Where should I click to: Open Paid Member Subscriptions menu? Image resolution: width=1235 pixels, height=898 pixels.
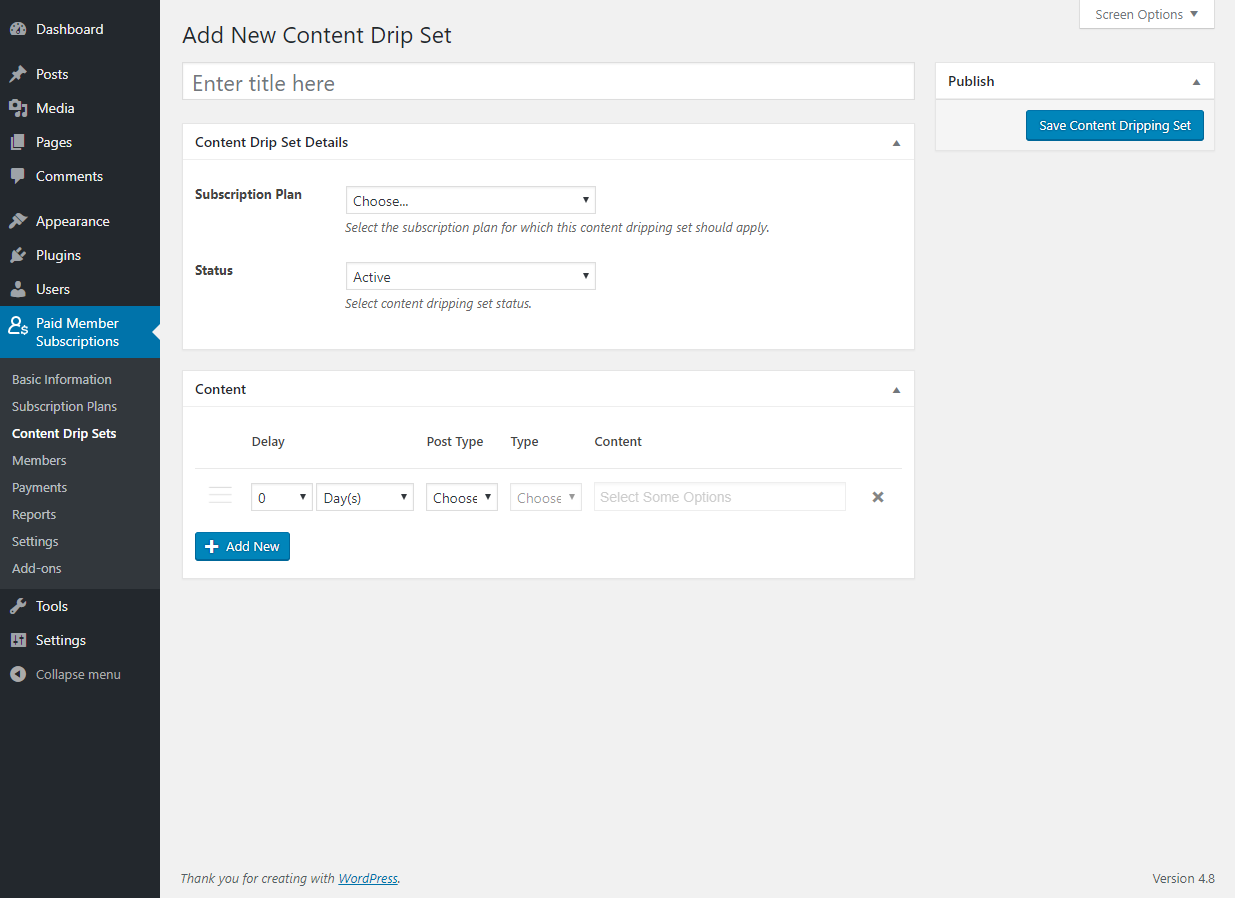(x=80, y=332)
